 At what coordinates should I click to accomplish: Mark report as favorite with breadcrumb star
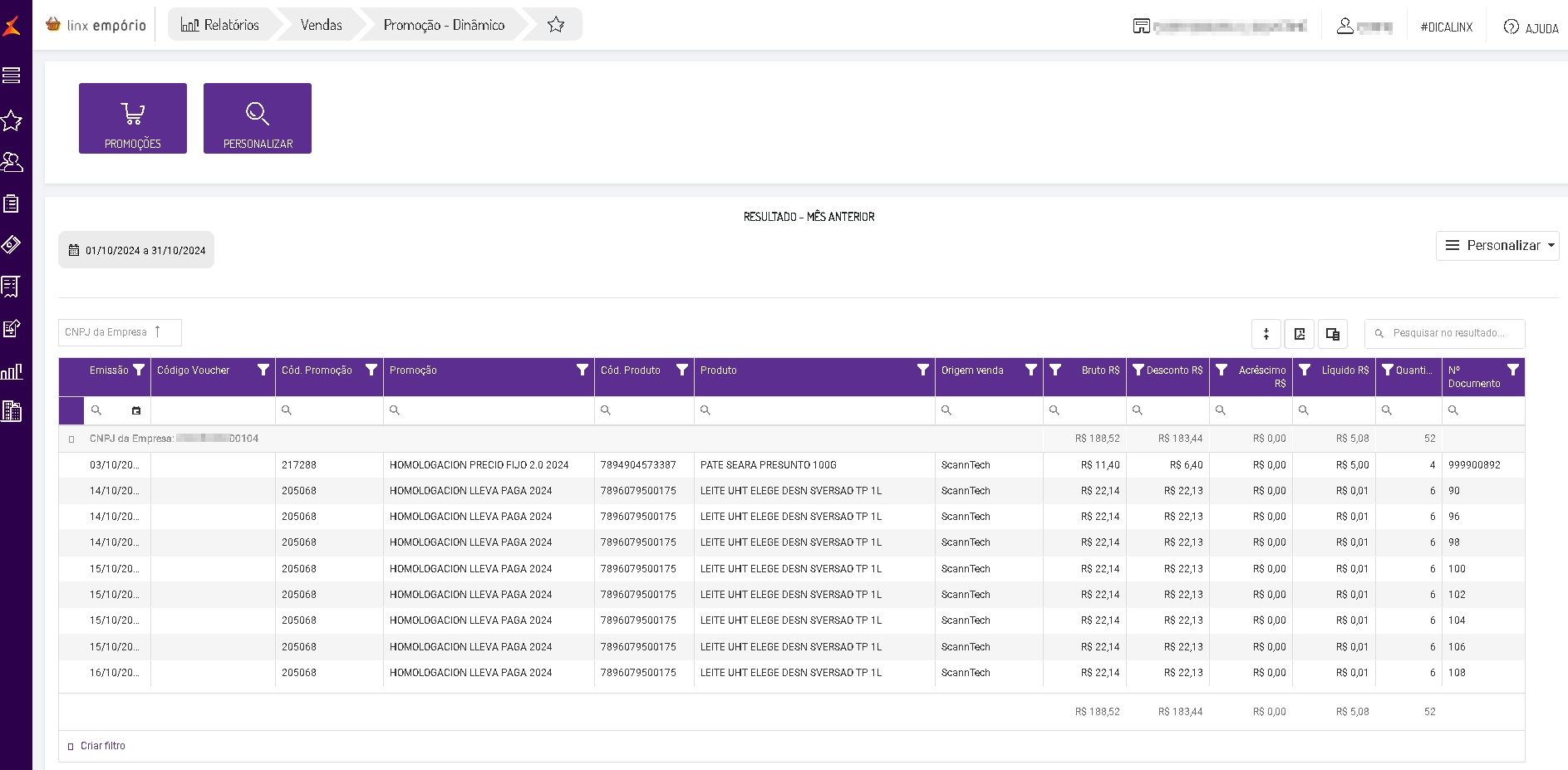[556, 25]
